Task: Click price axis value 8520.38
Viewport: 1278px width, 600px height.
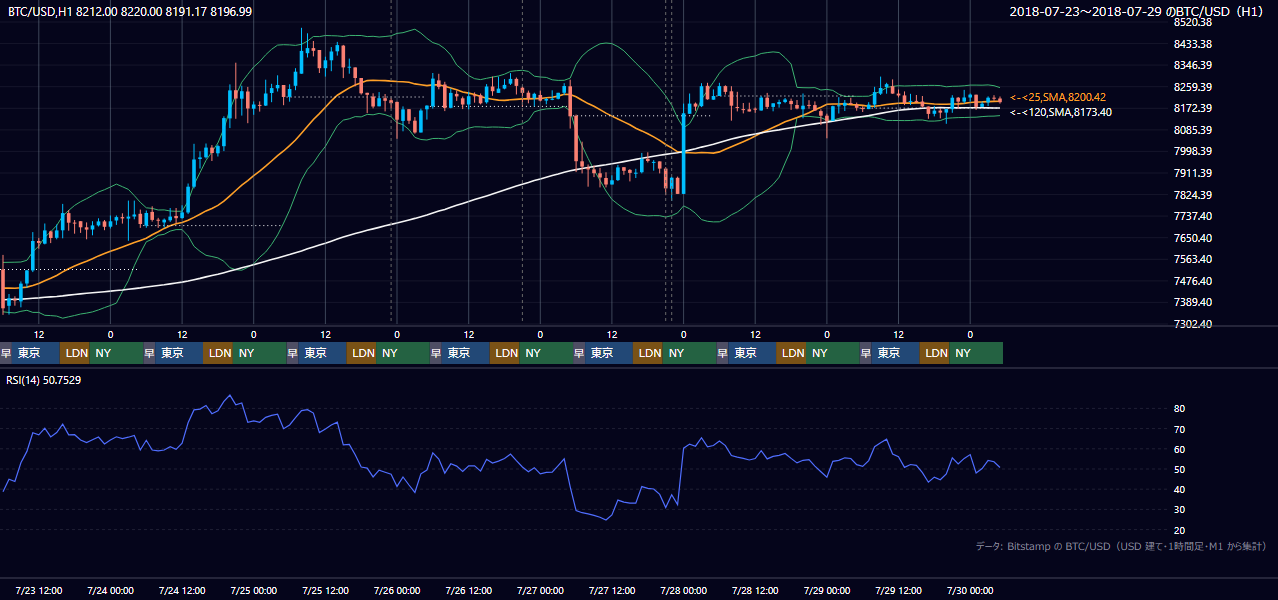Action: pos(1193,22)
